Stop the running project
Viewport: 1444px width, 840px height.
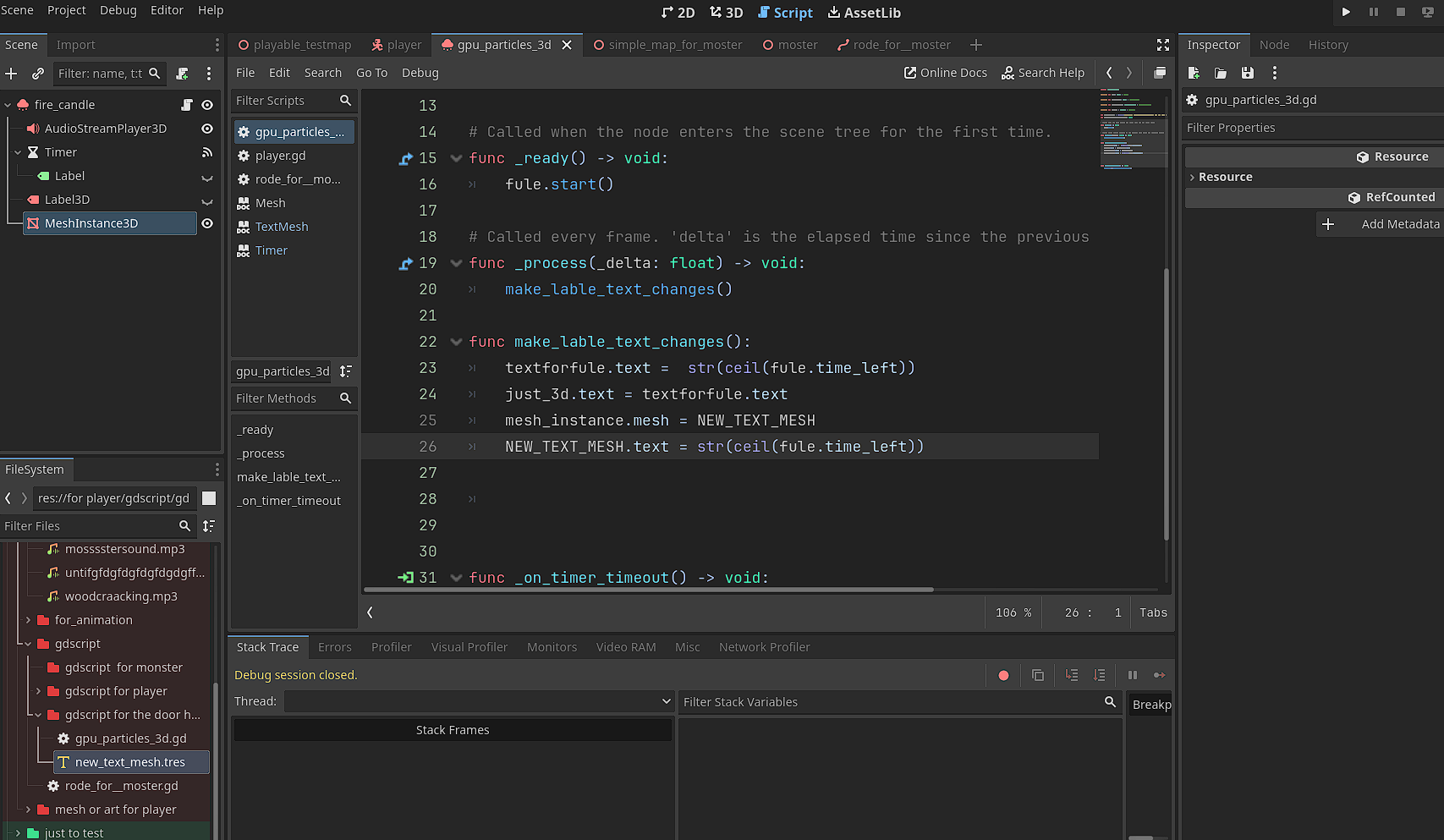pyautogui.click(x=1401, y=12)
